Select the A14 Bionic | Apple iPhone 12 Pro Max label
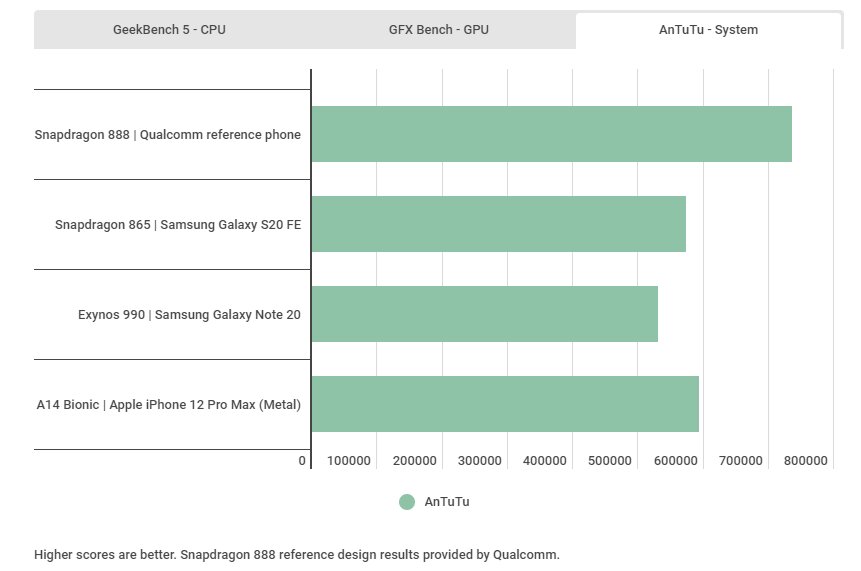Image resolution: width=861 pixels, height=571 pixels. tap(169, 405)
